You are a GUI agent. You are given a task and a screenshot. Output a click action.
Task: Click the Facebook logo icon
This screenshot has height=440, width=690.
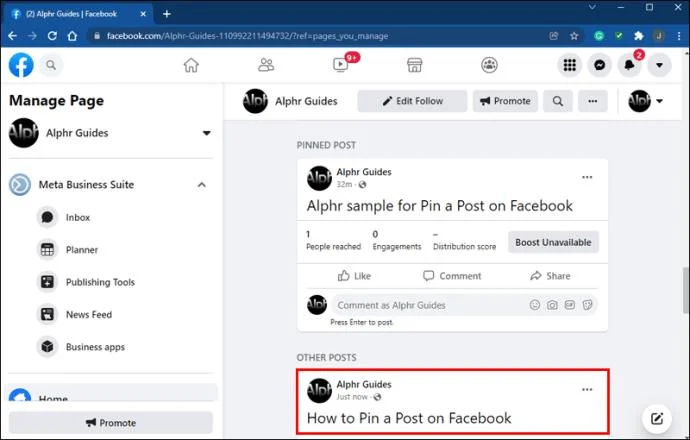[x=21, y=65]
